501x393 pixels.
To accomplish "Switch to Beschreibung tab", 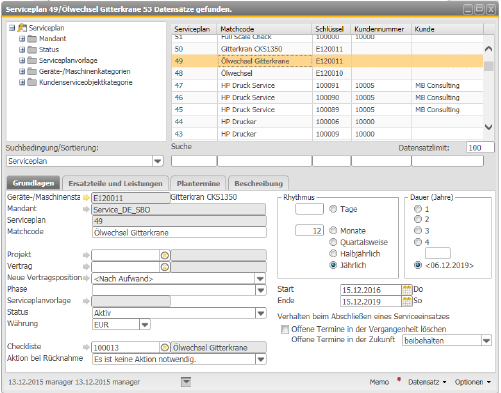I will (x=258, y=184).
